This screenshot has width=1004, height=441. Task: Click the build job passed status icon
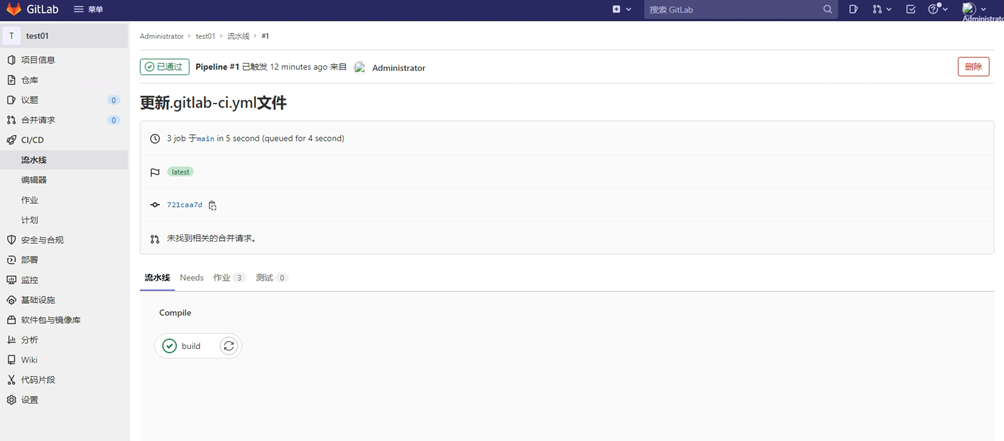(x=170, y=346)
